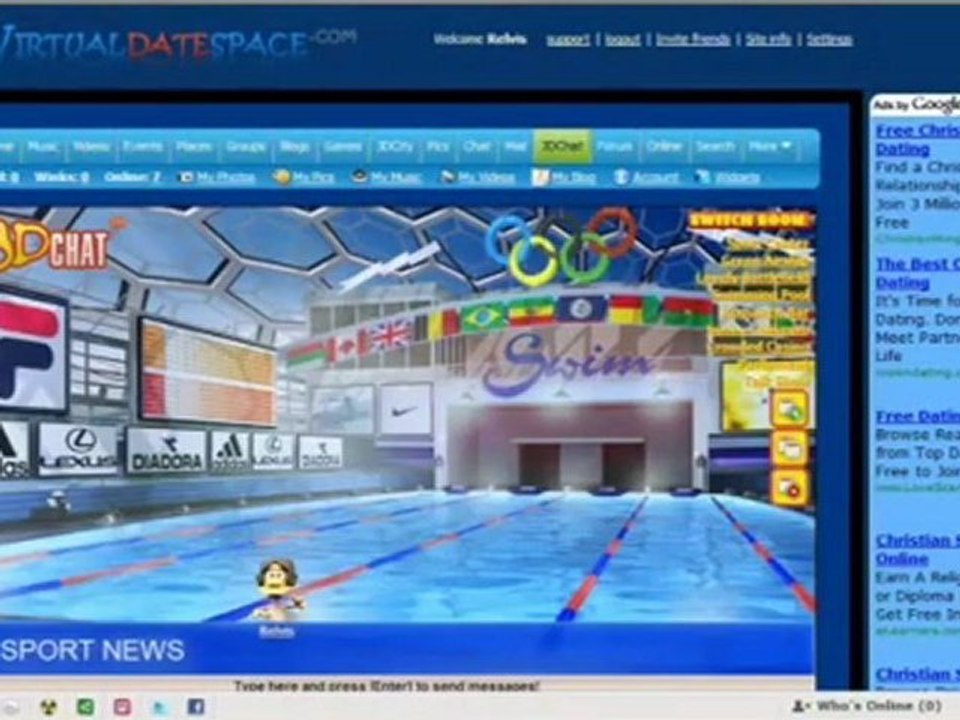Open My Pics with the smiley icon

(x=304, y=178)
